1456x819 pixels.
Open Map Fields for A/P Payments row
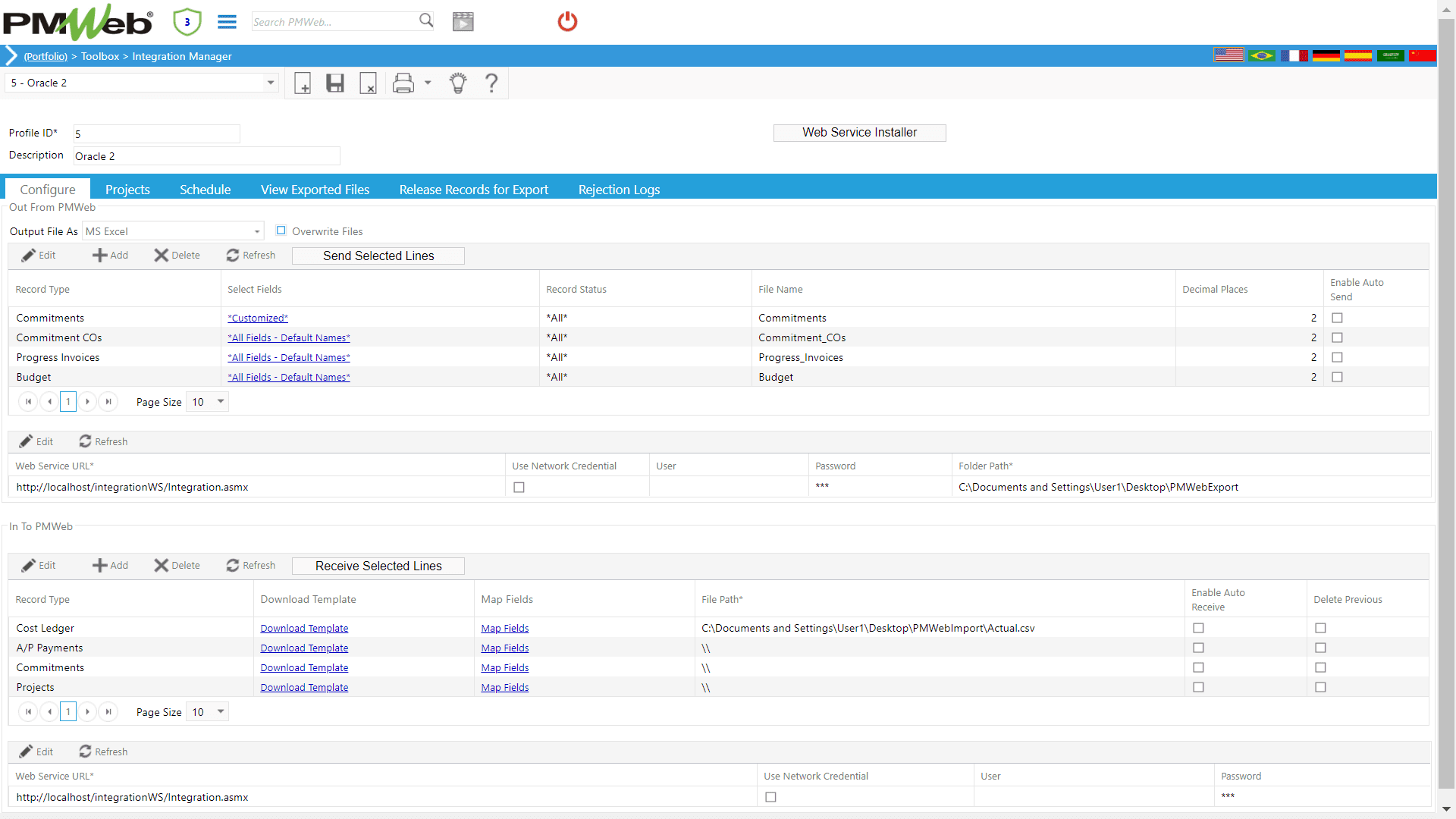505,648
